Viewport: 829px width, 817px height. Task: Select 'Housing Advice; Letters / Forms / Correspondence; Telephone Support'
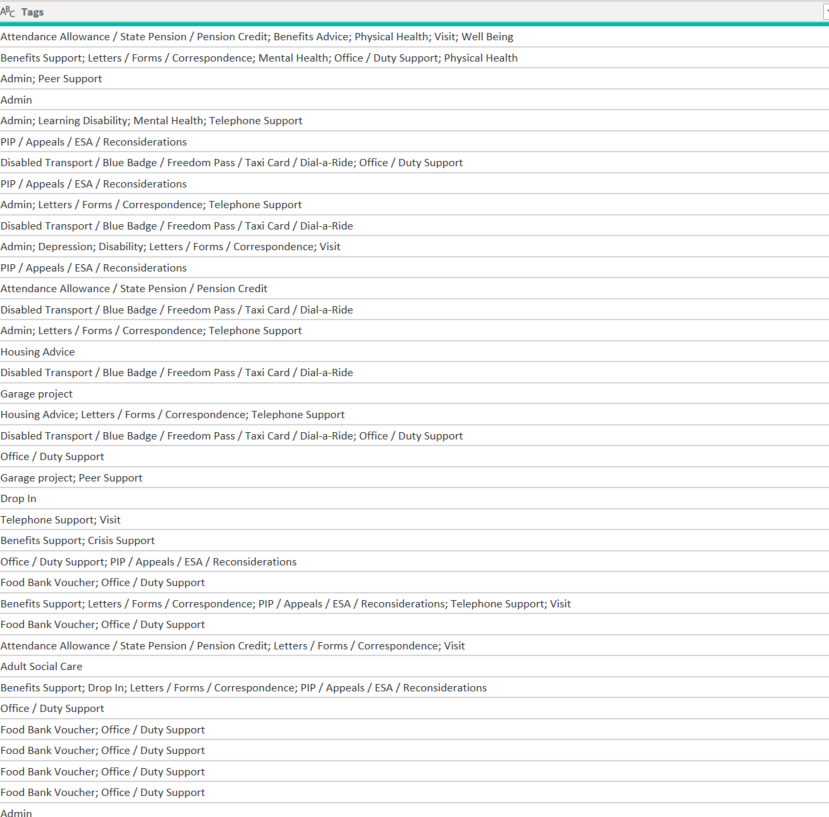point(414,415)
